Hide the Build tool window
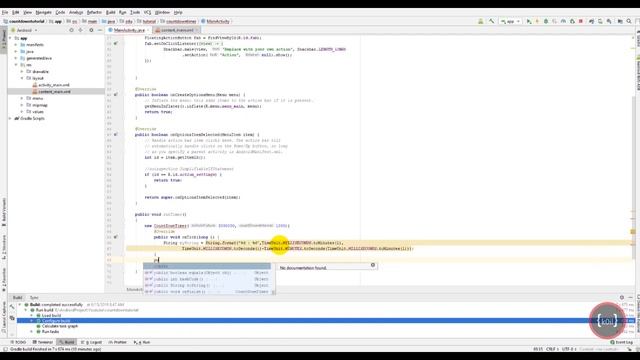The image size is (640, 360). click(630, 298)
